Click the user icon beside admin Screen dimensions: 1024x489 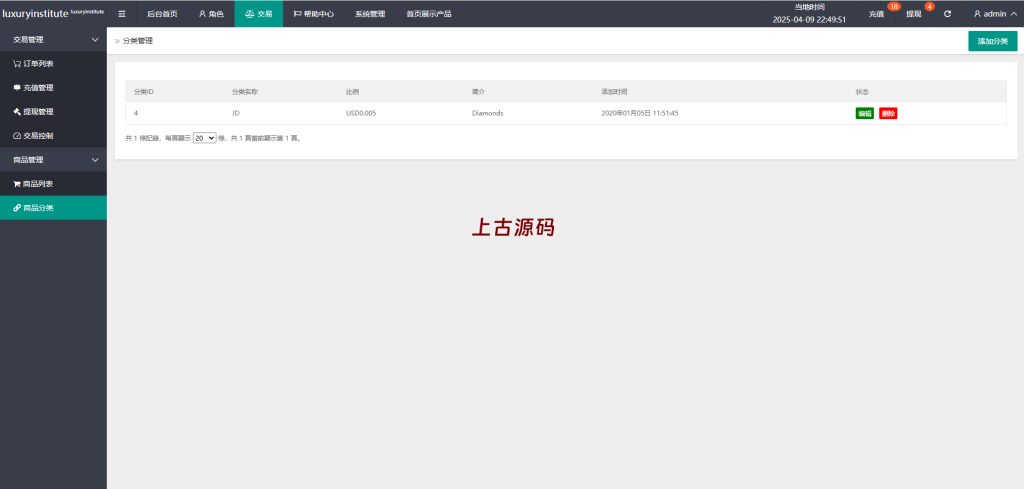(978, 14)
